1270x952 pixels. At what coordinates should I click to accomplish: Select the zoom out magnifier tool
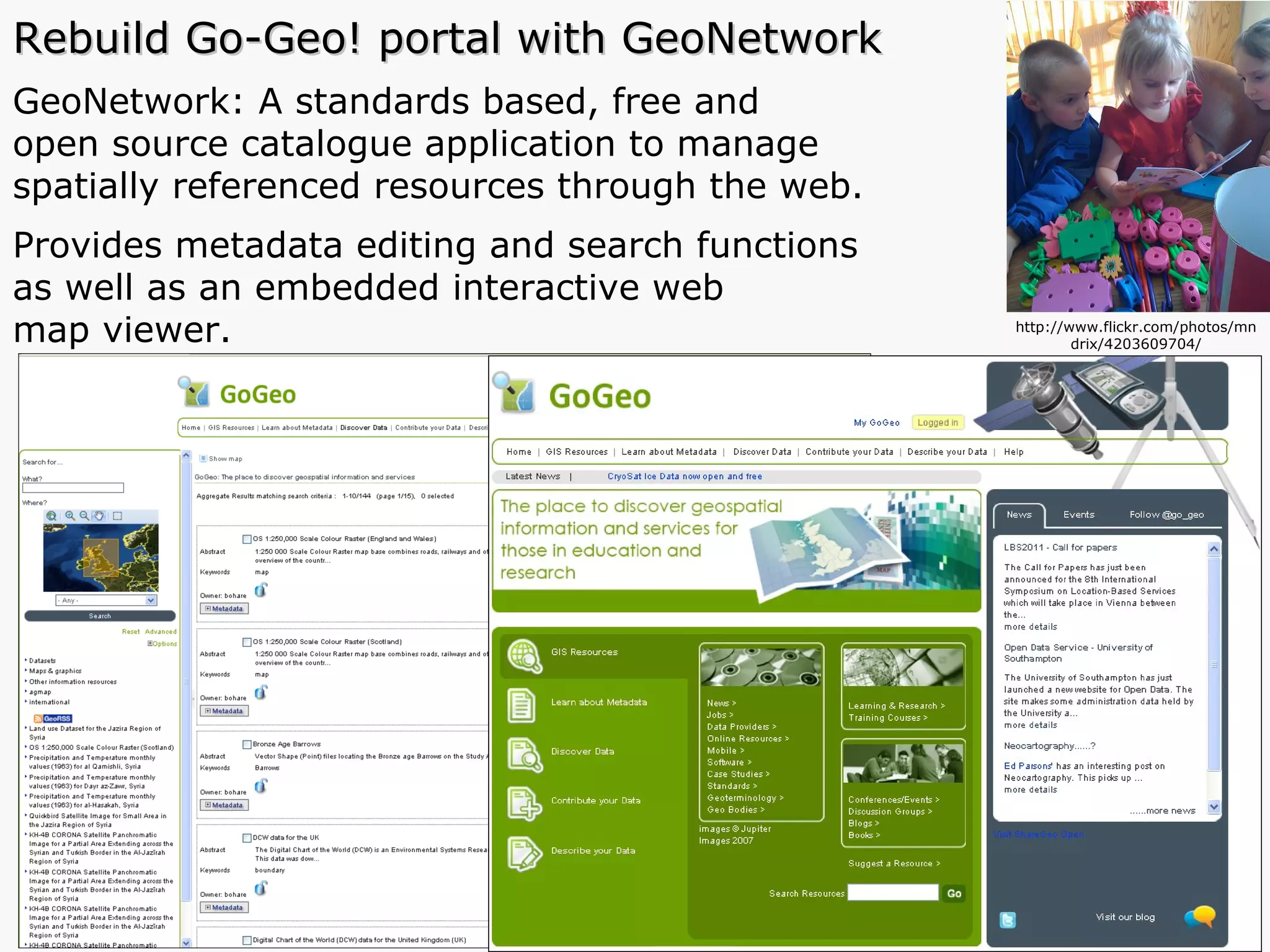[84, 516]
